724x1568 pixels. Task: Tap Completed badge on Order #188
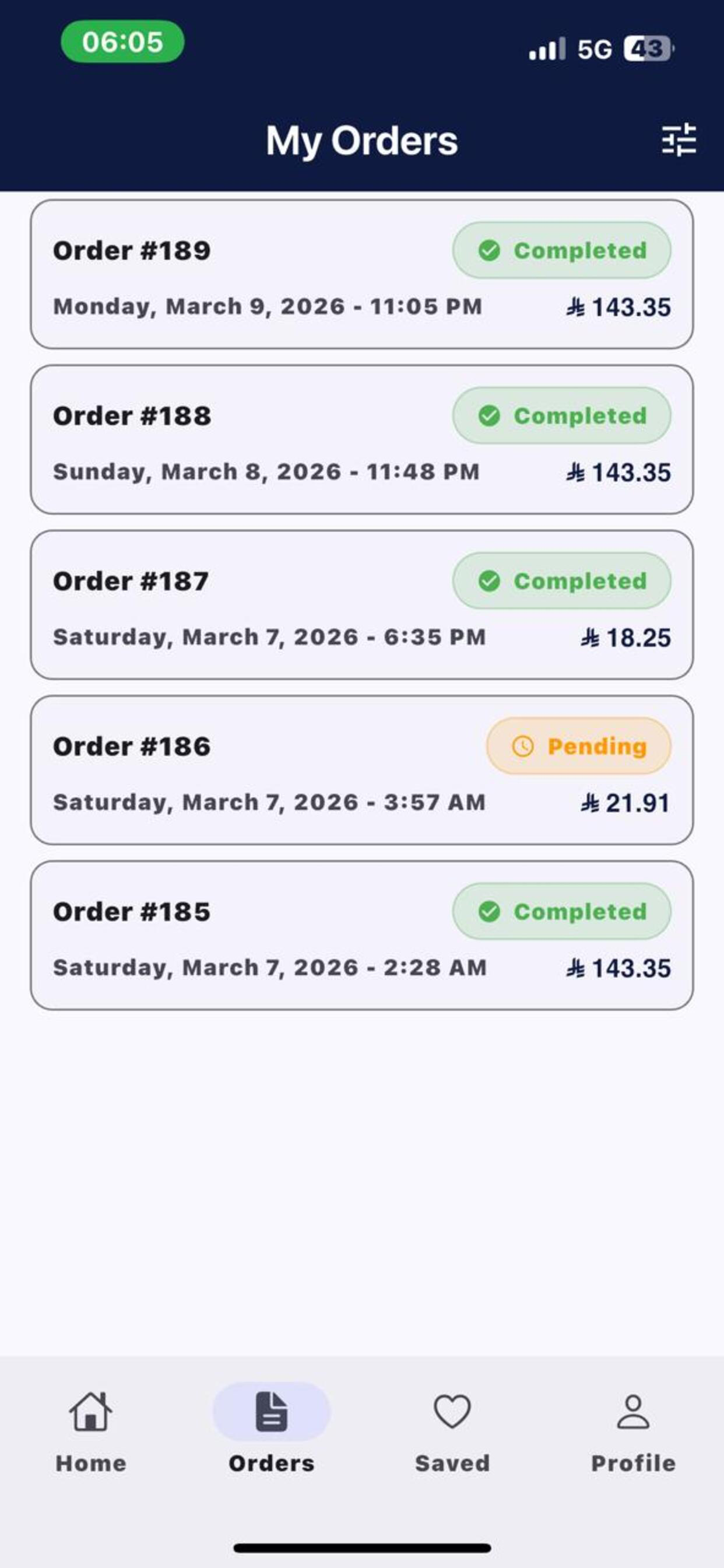pyautogui.click(x=561, y=416)
